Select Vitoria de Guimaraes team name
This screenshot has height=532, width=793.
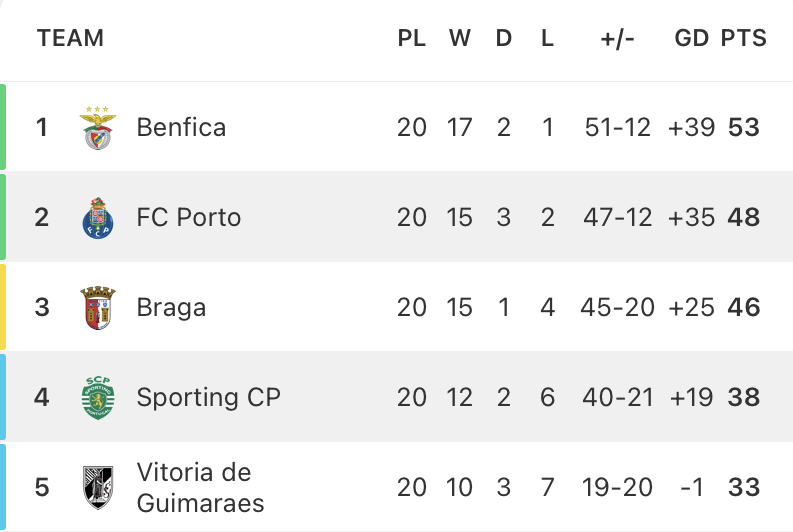(200, 487)
